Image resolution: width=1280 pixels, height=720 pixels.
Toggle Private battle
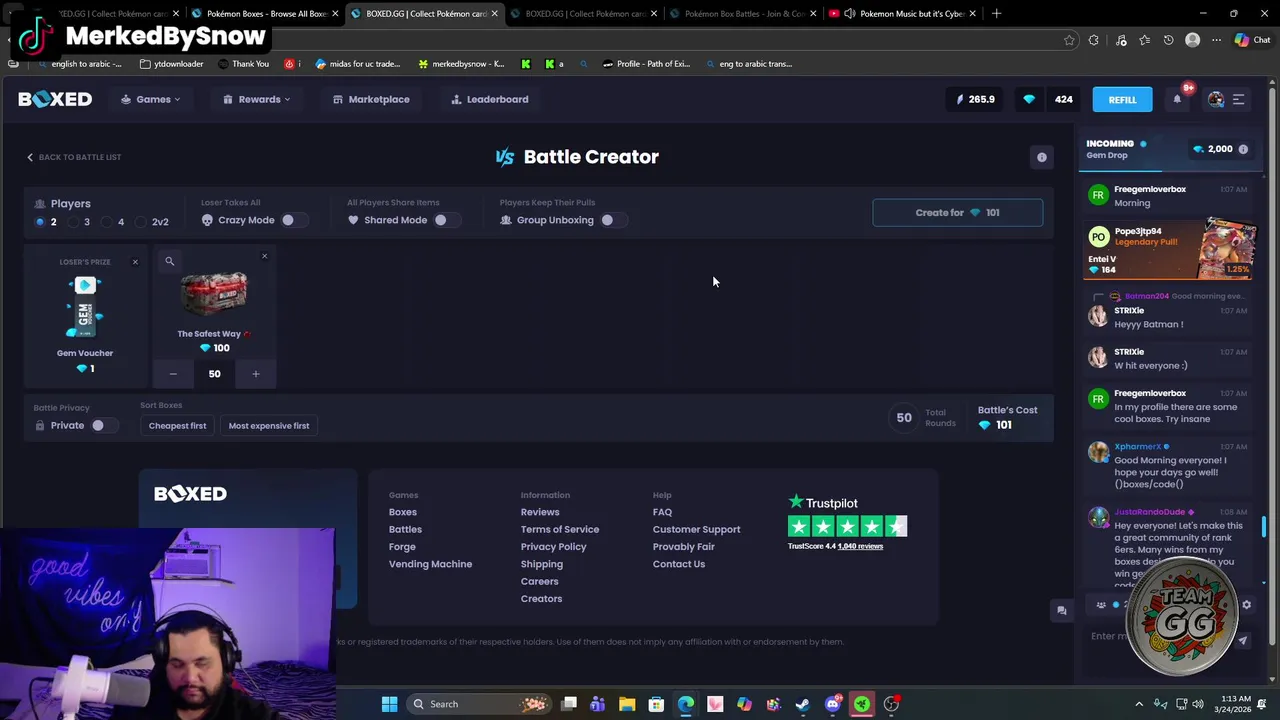click(x=103, y=425)
